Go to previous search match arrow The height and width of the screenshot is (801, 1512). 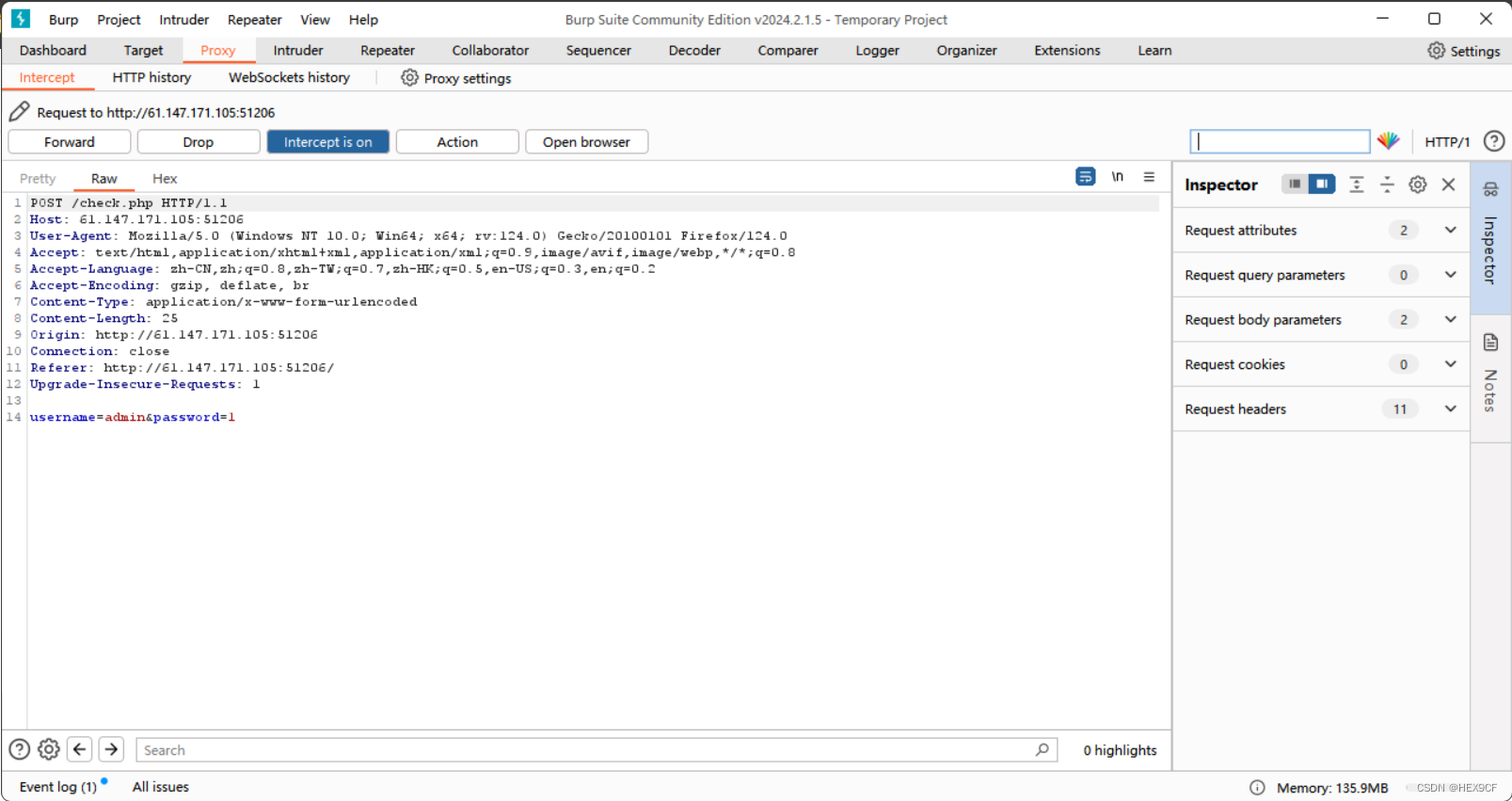click(x=80, y=749)
